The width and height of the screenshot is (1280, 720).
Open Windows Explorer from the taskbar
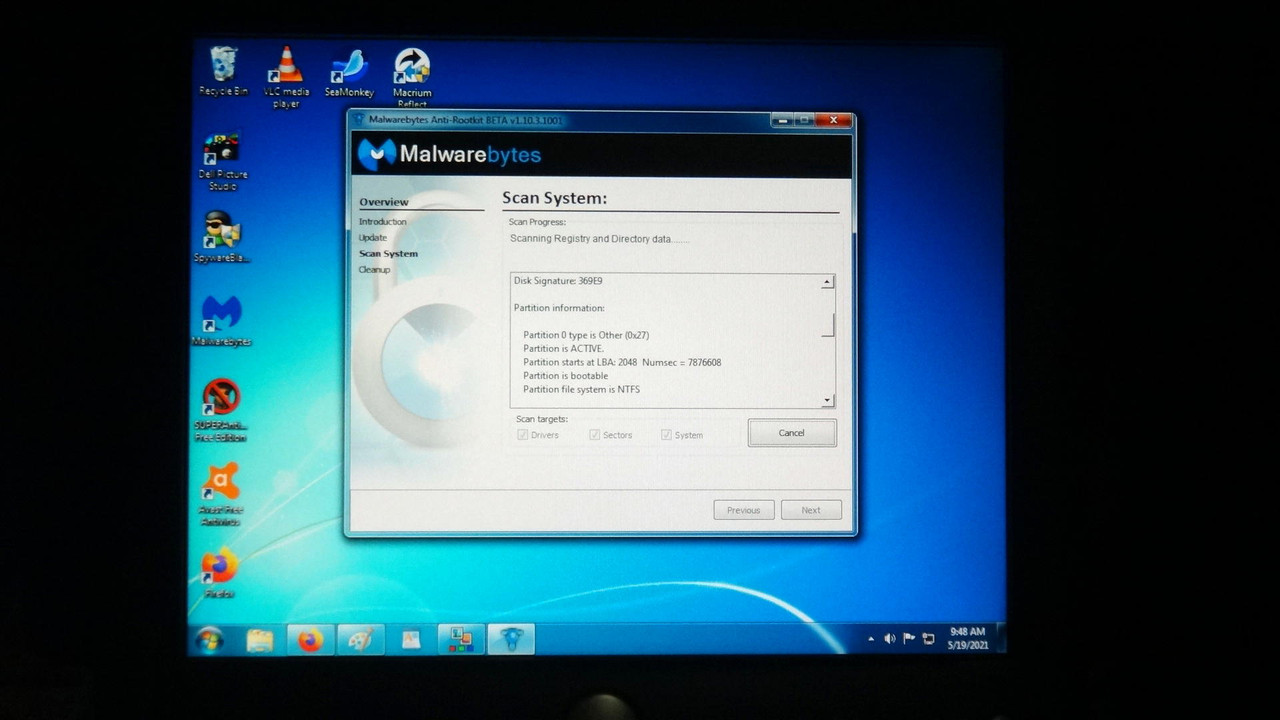[x=260, y=640]
